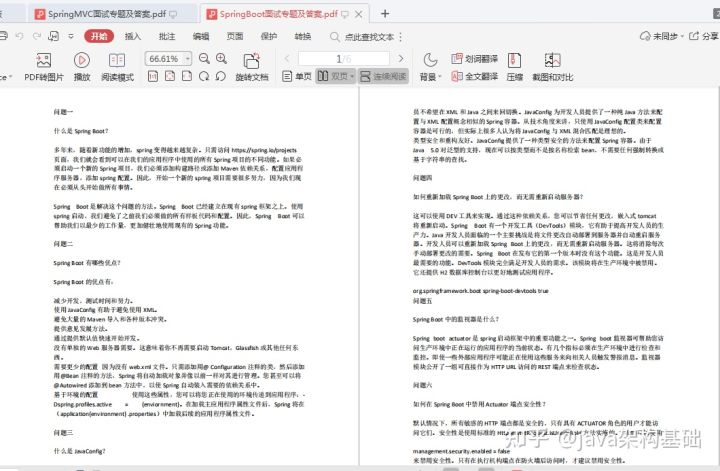
Task: Open the 插入 ribbon tab
Action: point(133,36)
